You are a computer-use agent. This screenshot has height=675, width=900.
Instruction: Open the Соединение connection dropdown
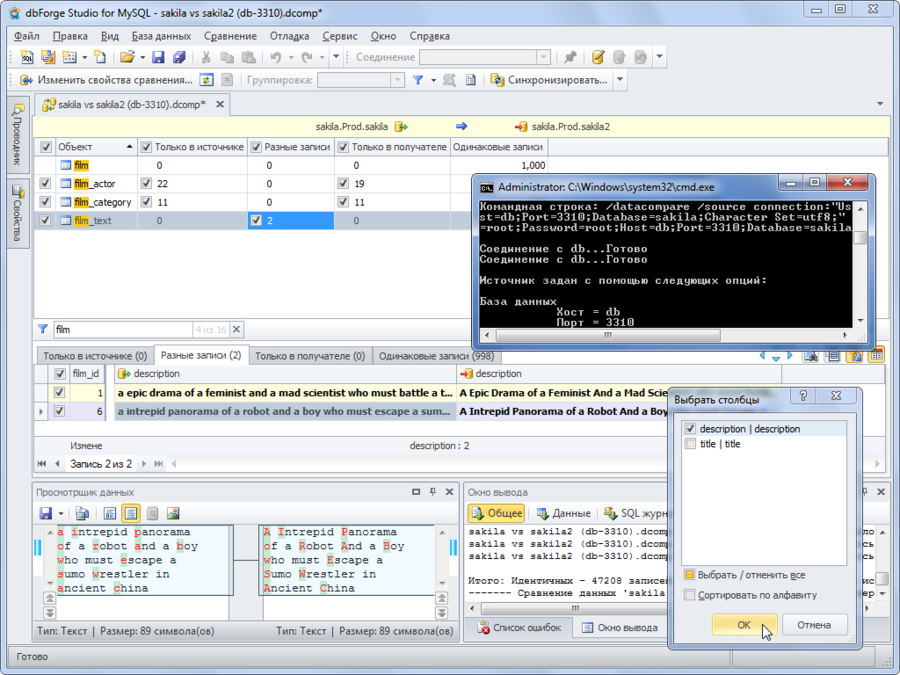[544, 57]
